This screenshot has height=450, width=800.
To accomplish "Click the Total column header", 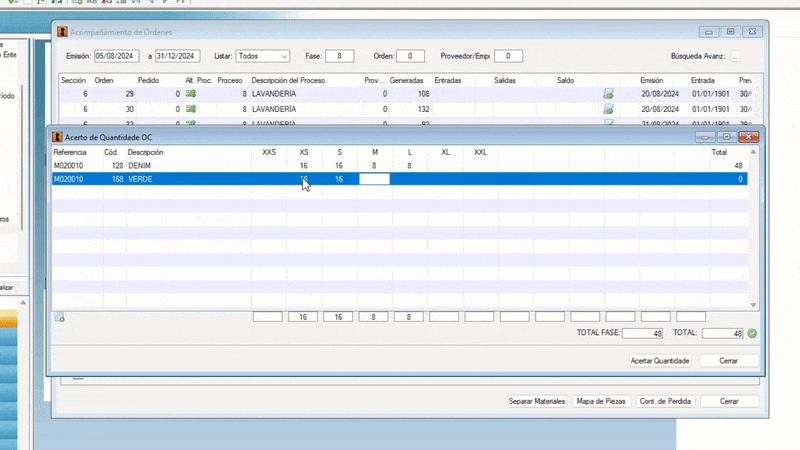I will [719, 152].
